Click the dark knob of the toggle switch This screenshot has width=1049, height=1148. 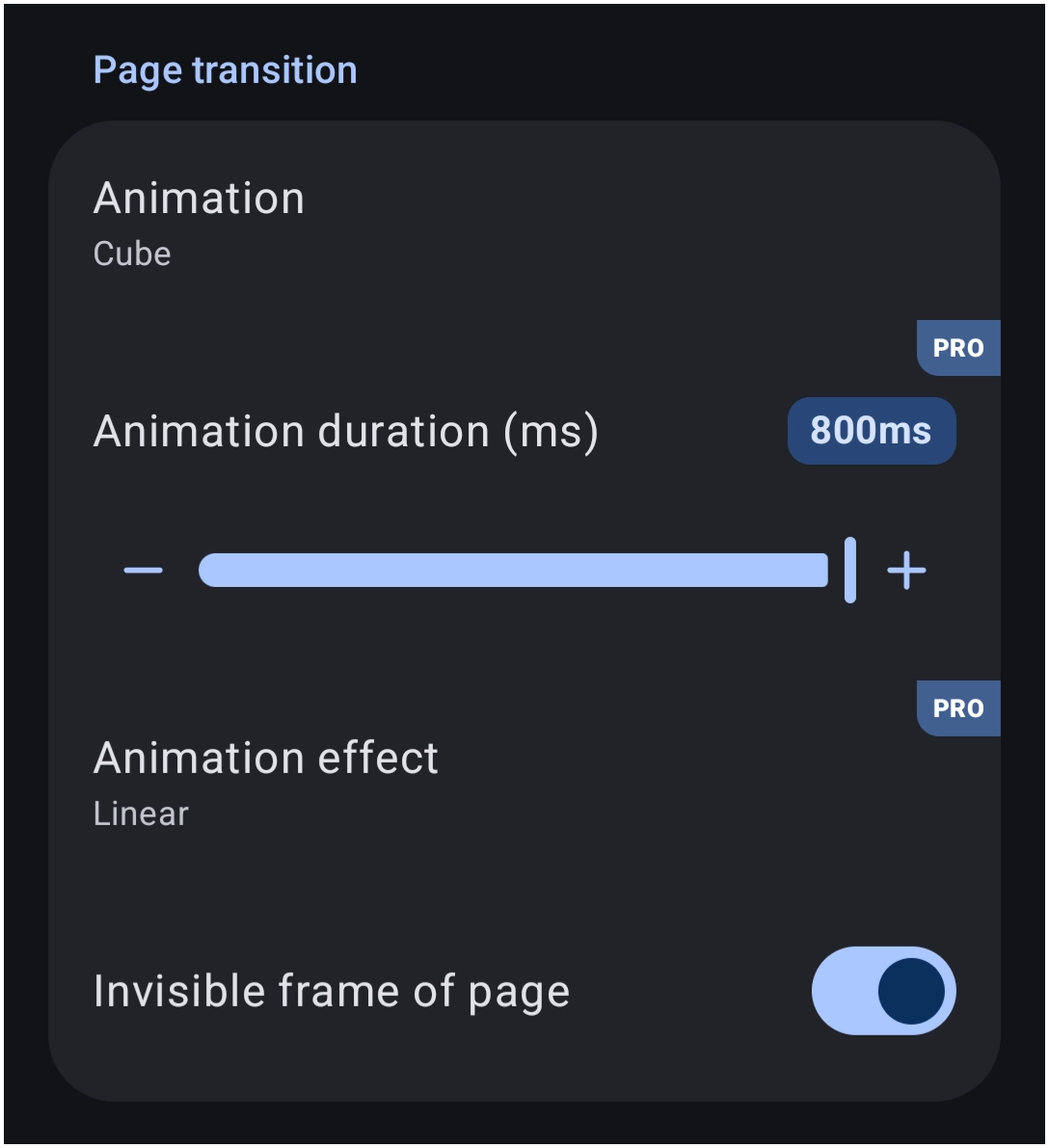[911, 991]
